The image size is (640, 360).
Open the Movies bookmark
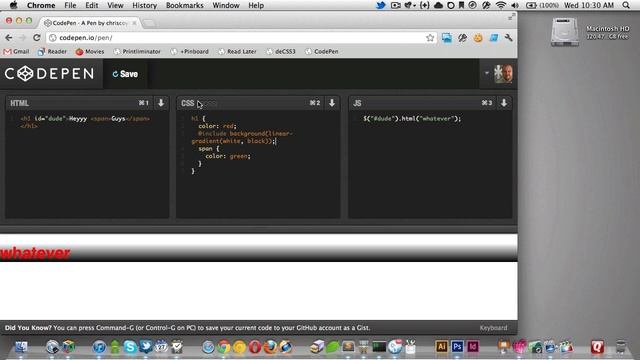90,51
